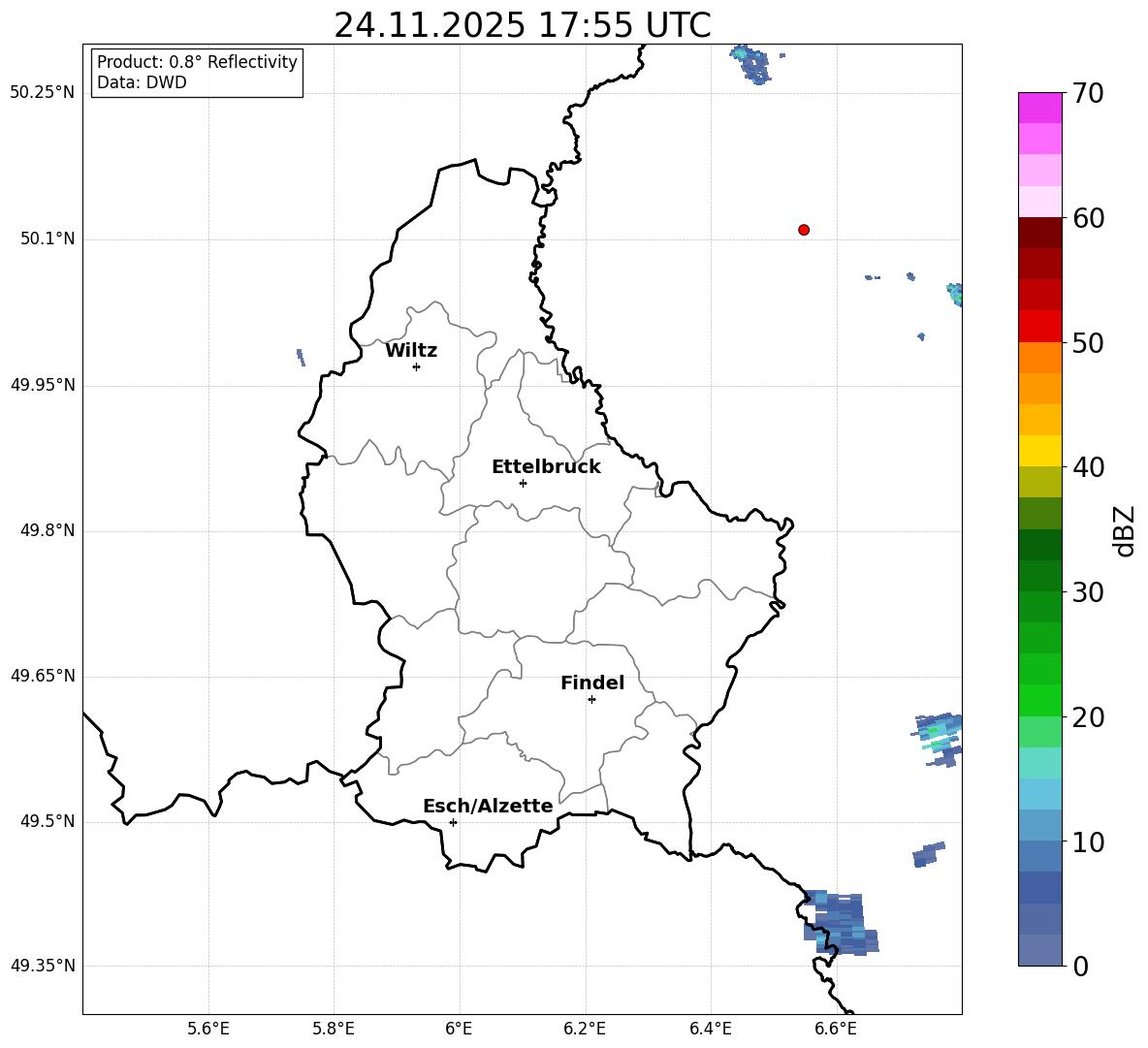
Task: Click the red dot marker on map
Action: point(804,230)
